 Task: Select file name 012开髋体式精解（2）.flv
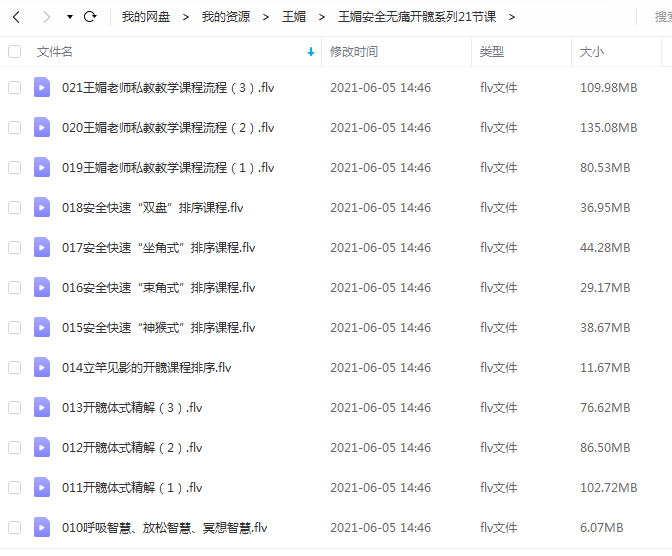pos(132,448)
